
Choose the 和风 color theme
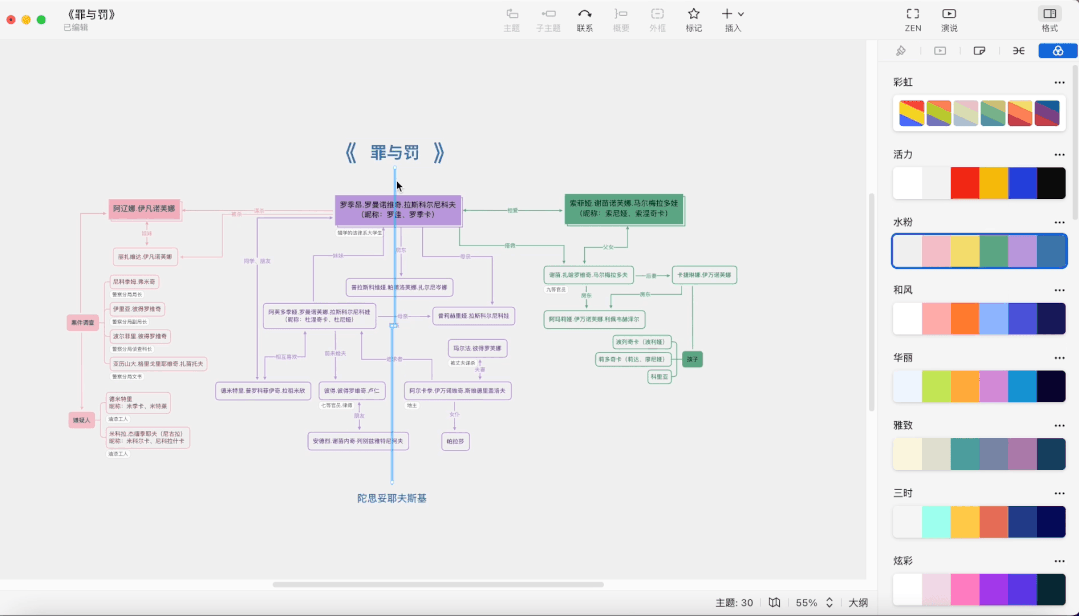(x=979, y=319)
